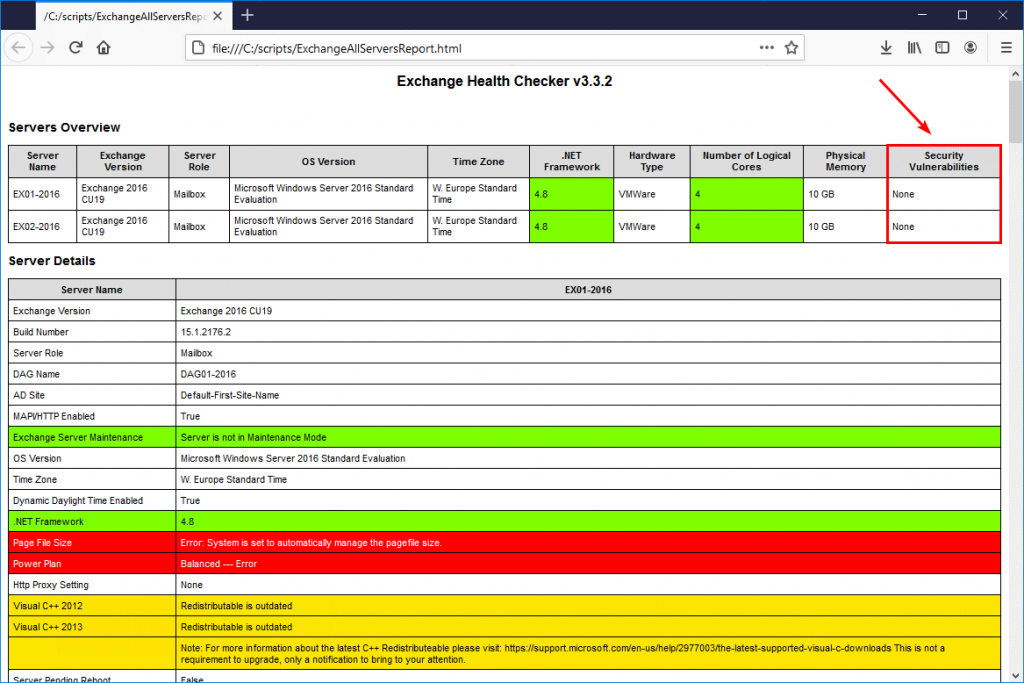Click the vertical scrollbar thumb
Image resolution: width=1024 pixels, height=683 pixels.
coord(1015,112)
